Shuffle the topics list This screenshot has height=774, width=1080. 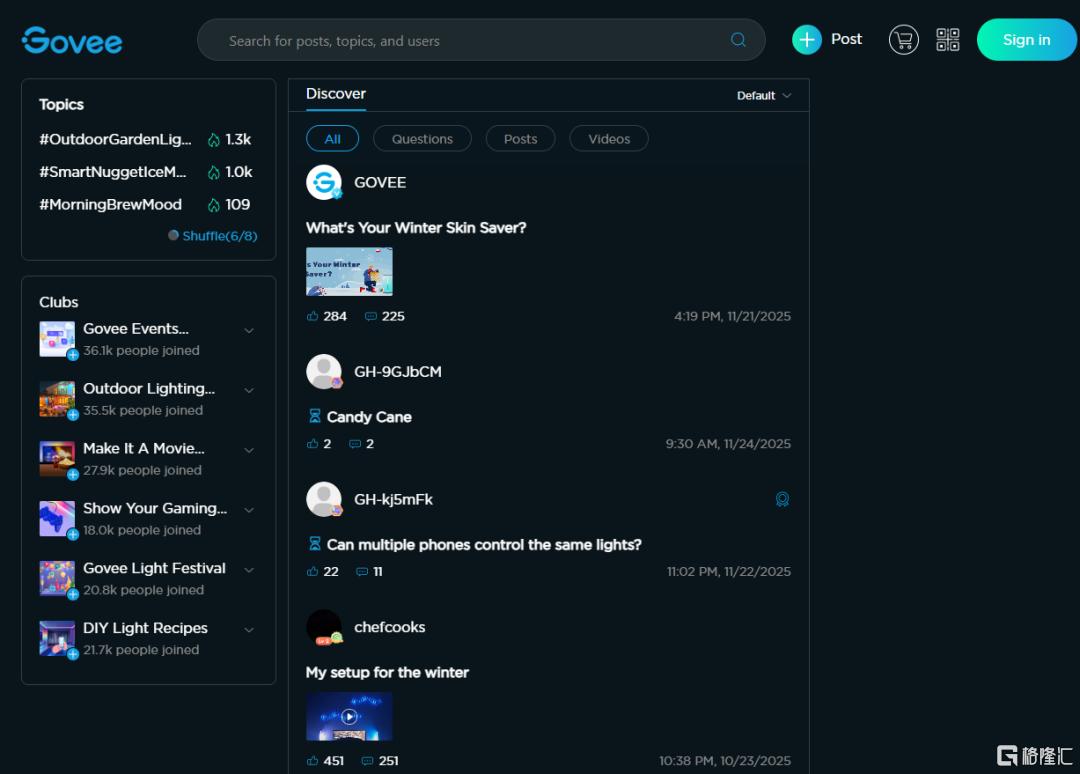point(213,236)
